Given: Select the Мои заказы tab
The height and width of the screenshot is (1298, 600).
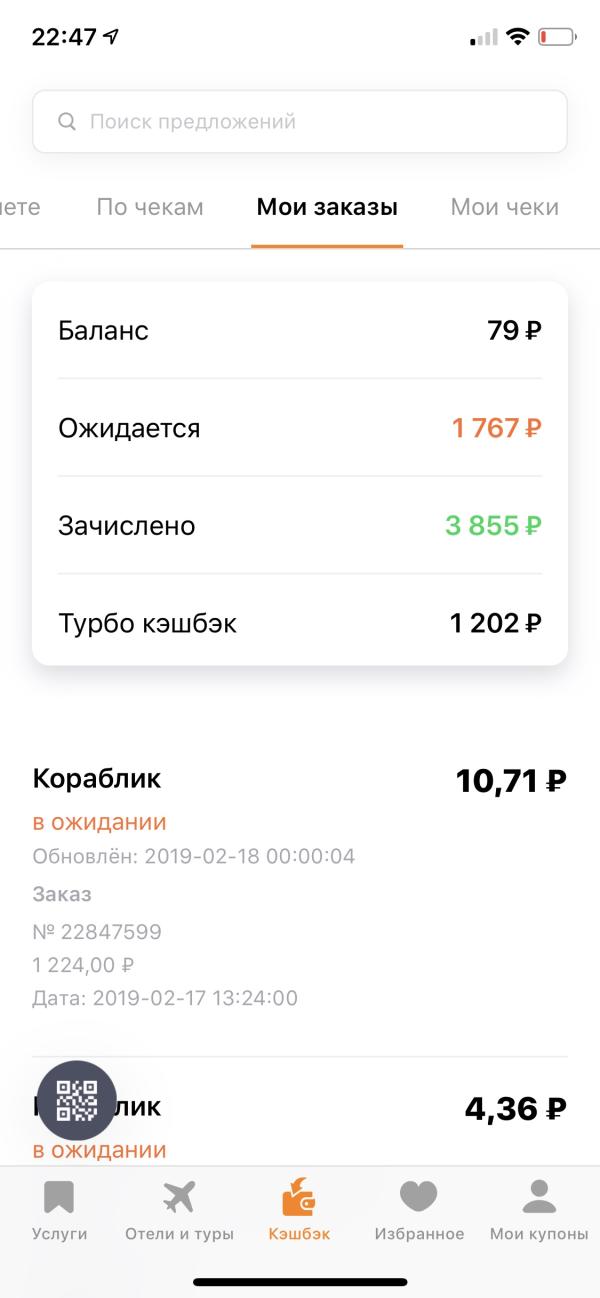Looking at the screenshot, I should point(327,207).
